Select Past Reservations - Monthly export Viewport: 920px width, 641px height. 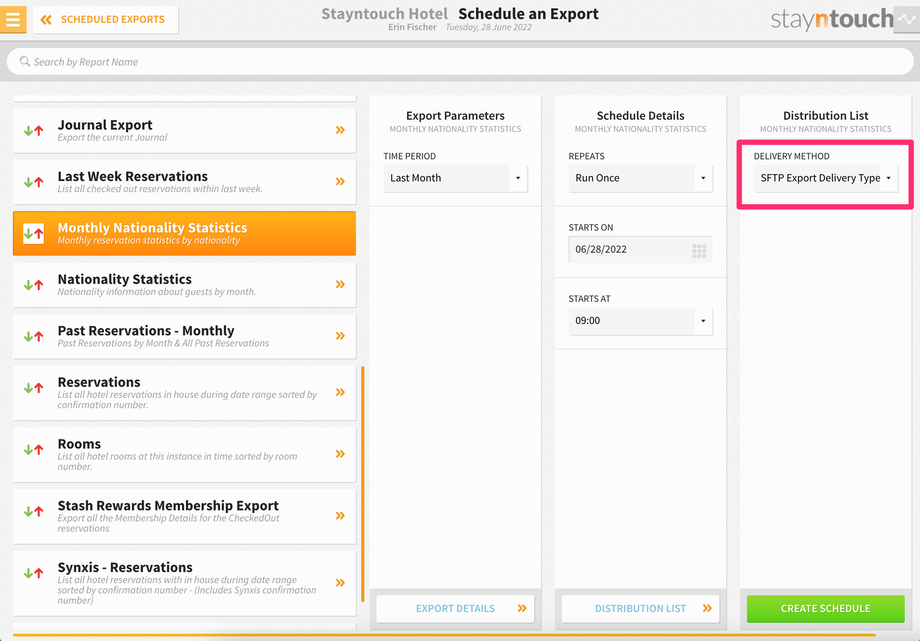184,336
